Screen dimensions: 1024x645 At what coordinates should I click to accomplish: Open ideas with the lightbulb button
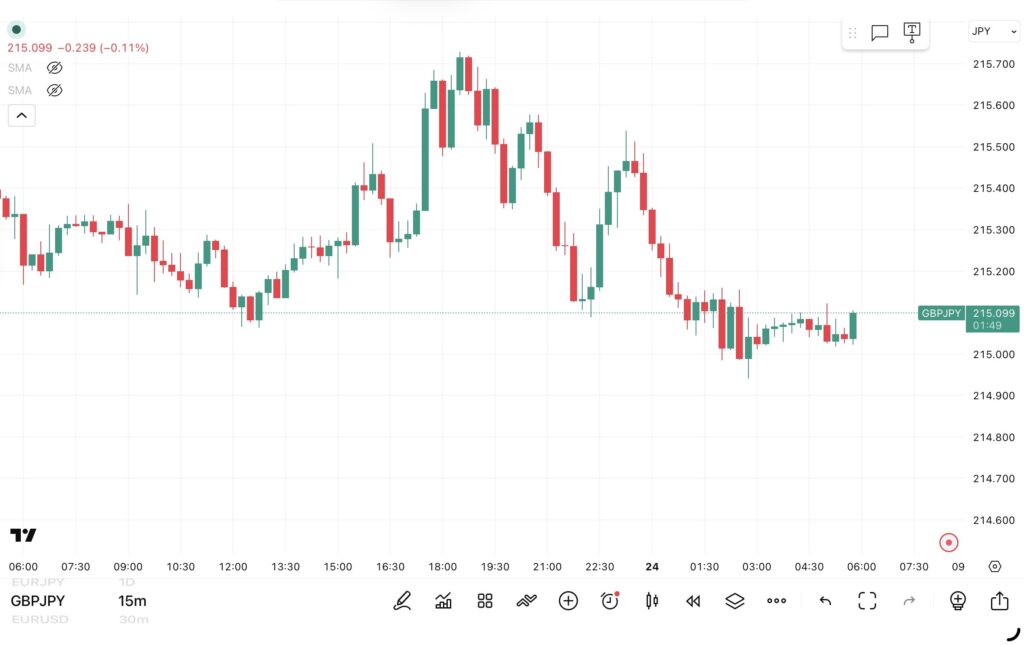(956, 600)
